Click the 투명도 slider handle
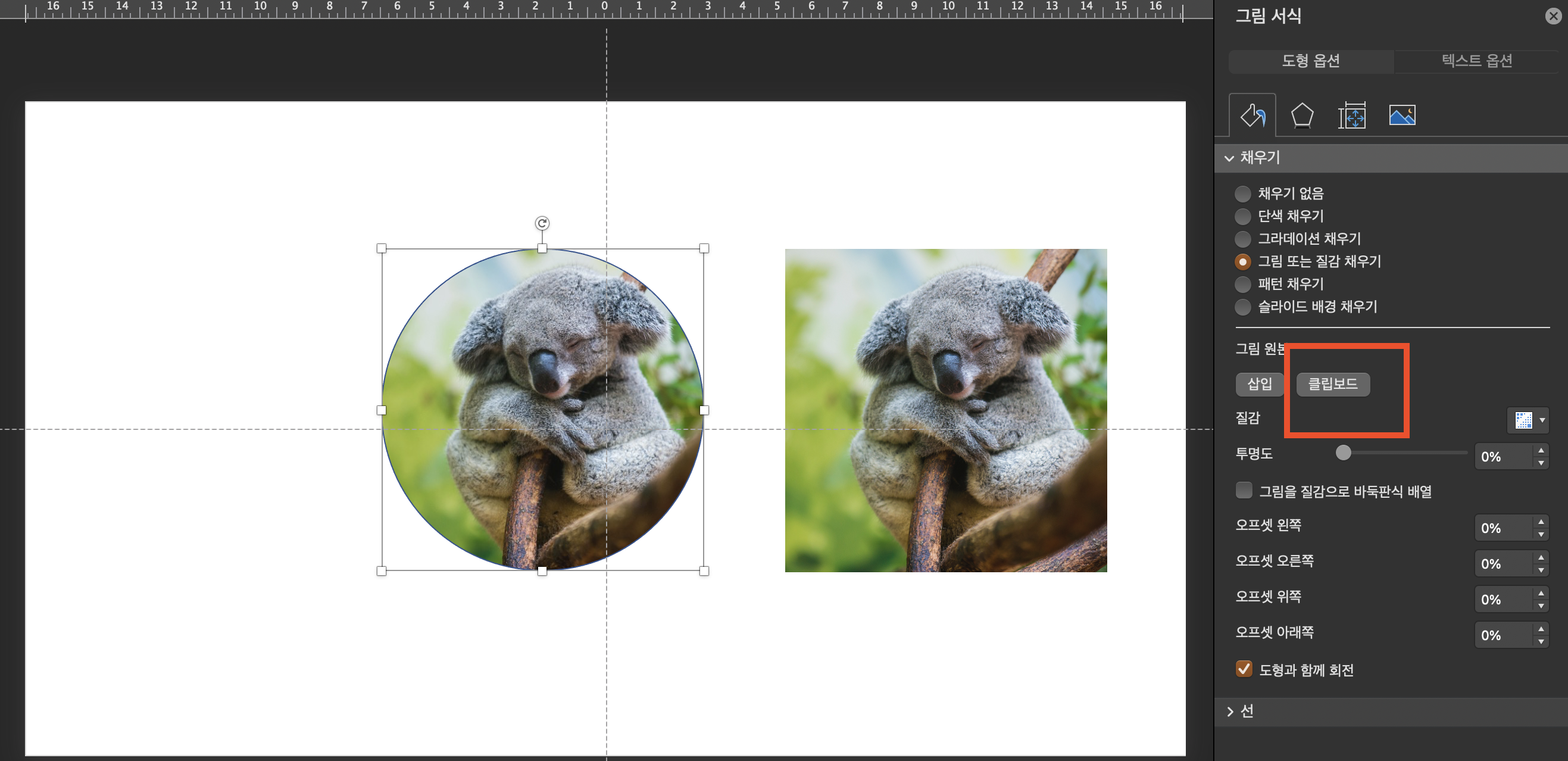 pos(1343,453)
